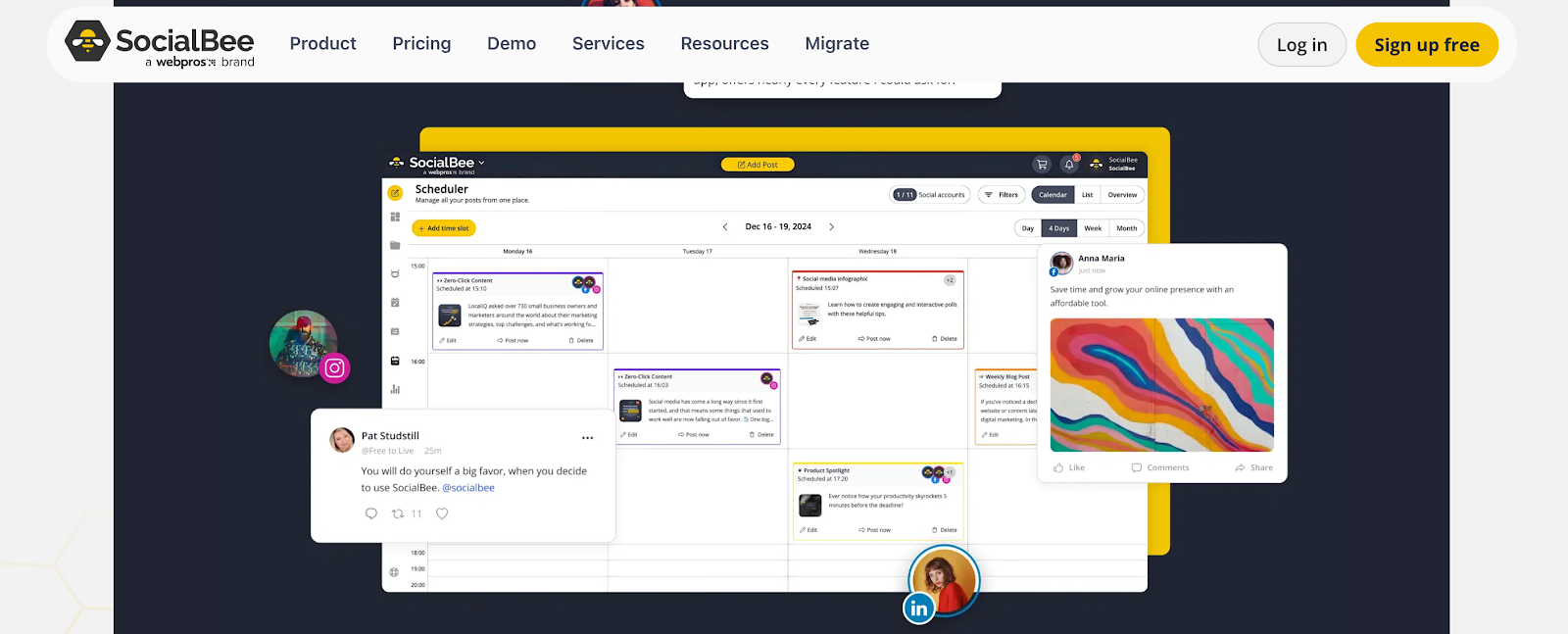
Task: Delete the post scheduled at 16:03
Action: (x=761, y=435)
